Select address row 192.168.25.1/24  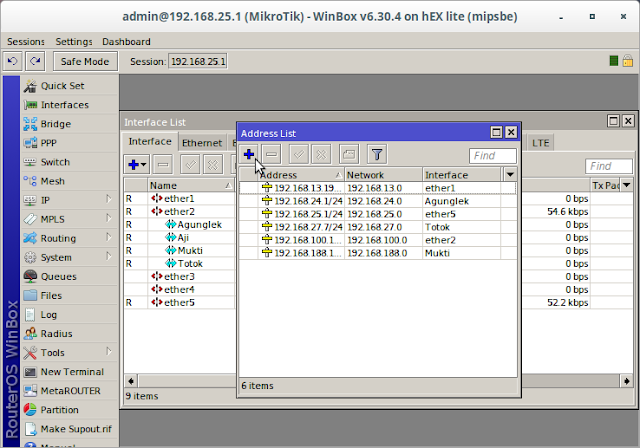click(x=378, y=214)
